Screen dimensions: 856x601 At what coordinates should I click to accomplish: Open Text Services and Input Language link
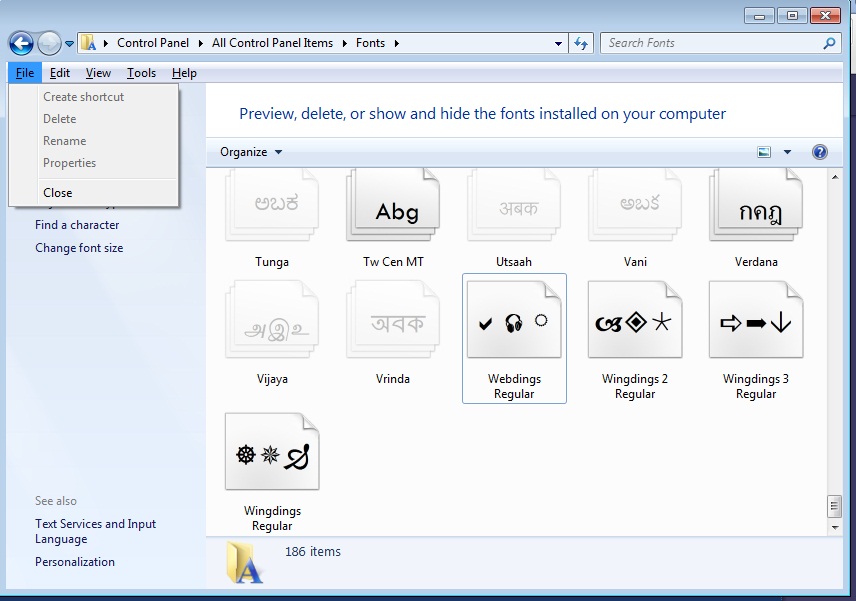(96, 531)
